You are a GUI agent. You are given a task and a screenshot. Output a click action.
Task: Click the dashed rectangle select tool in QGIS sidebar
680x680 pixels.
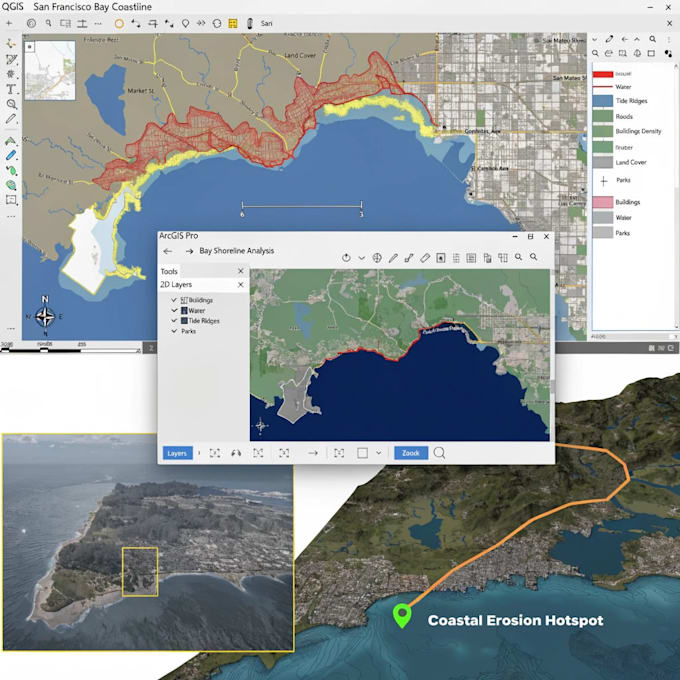11,200
